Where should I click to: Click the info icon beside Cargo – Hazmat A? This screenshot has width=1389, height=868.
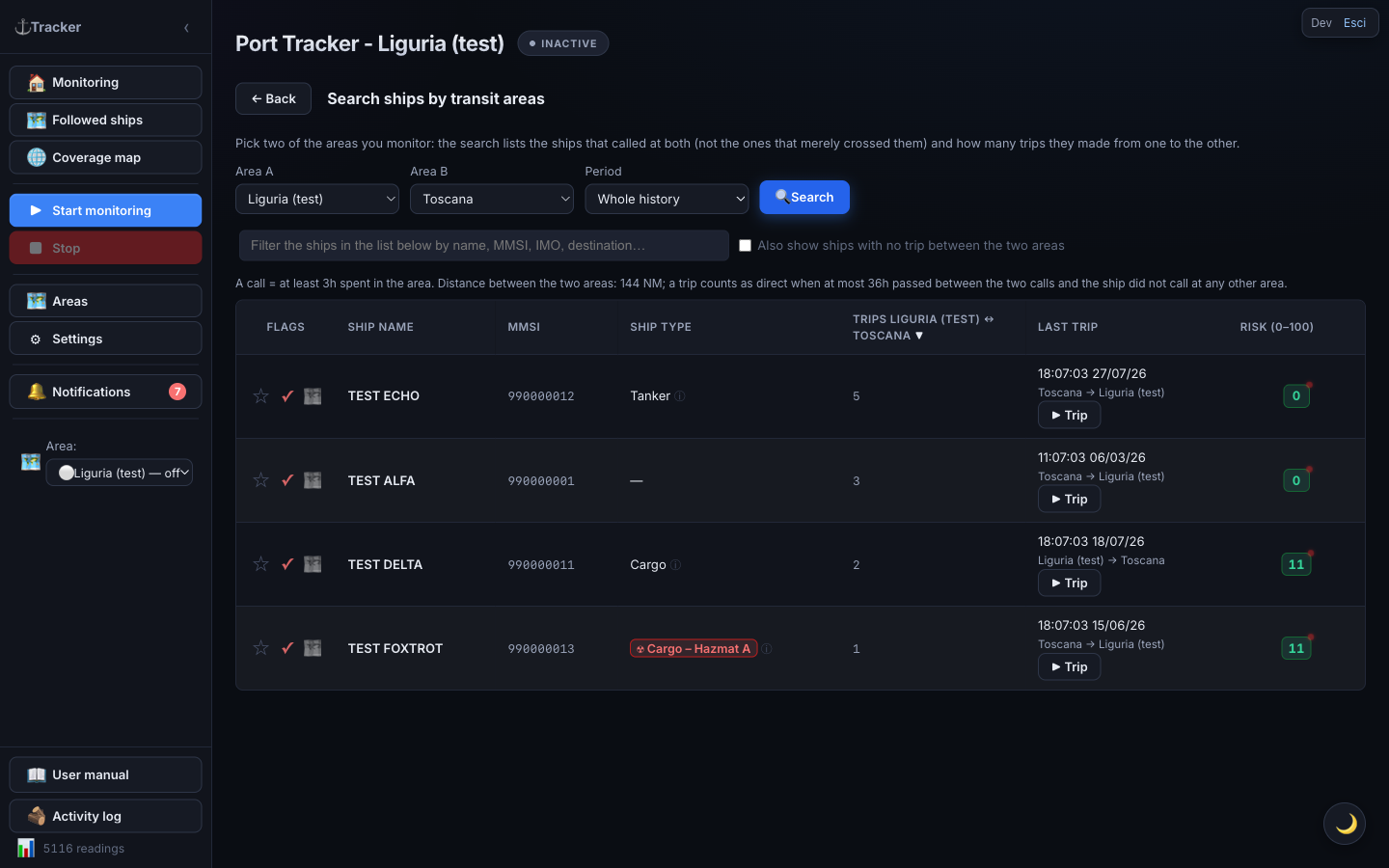767,649
